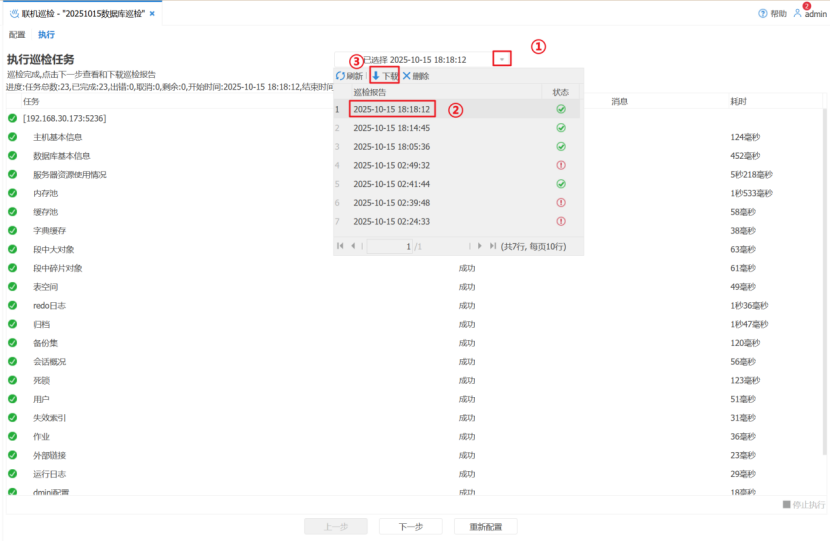Screen dimensions: 830x542
Task: Click the 任务 column header
Action: (x=31, y=102)
